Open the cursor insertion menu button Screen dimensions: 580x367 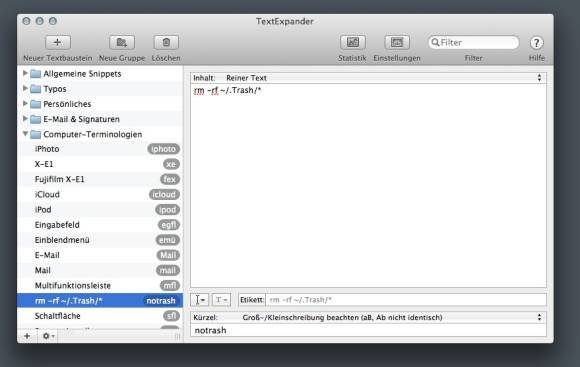pyautogui.click(x=199, y=300)
